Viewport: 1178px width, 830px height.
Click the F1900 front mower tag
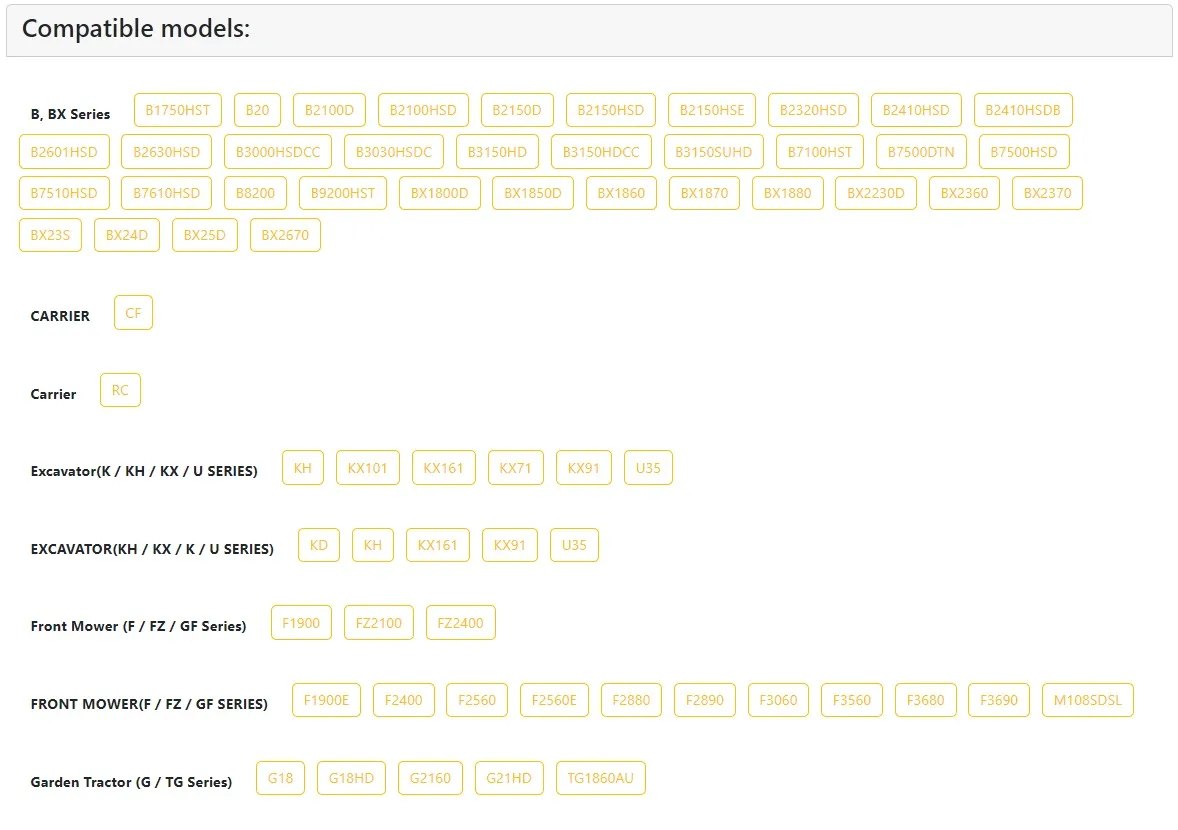click(x=301, y=623)
